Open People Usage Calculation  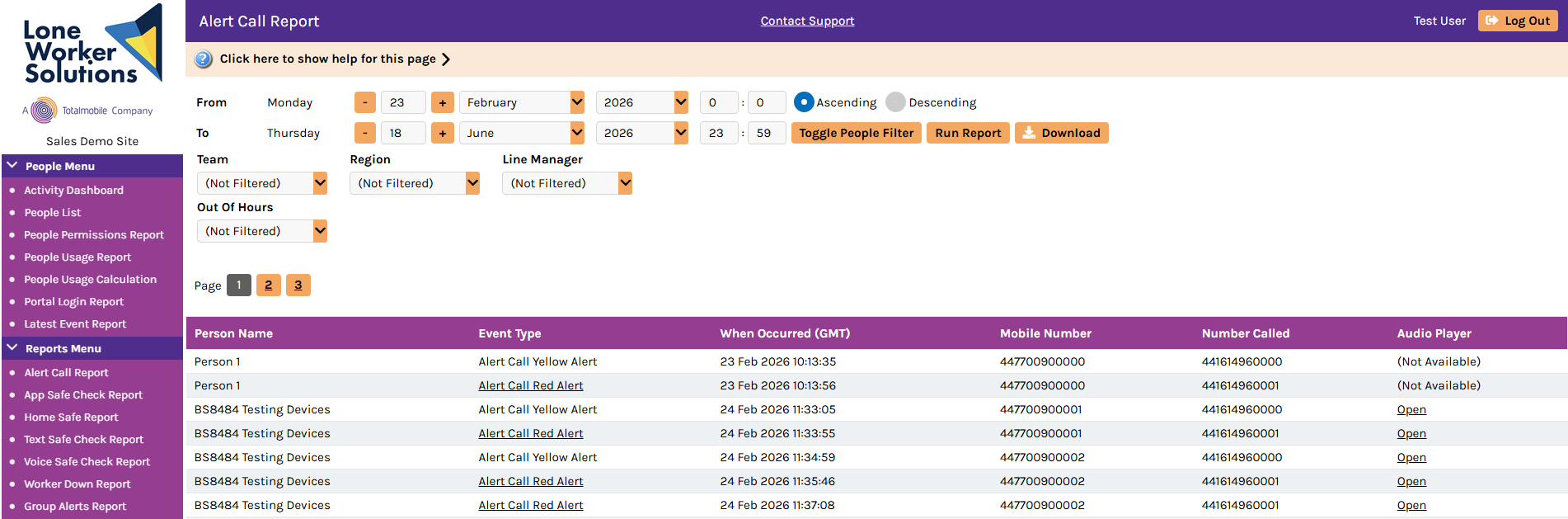[x=90, y=279]
